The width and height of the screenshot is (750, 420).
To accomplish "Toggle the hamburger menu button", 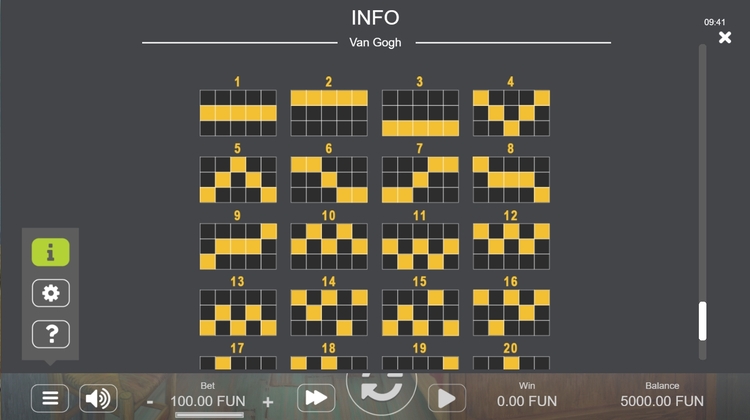I will [50, 398].
